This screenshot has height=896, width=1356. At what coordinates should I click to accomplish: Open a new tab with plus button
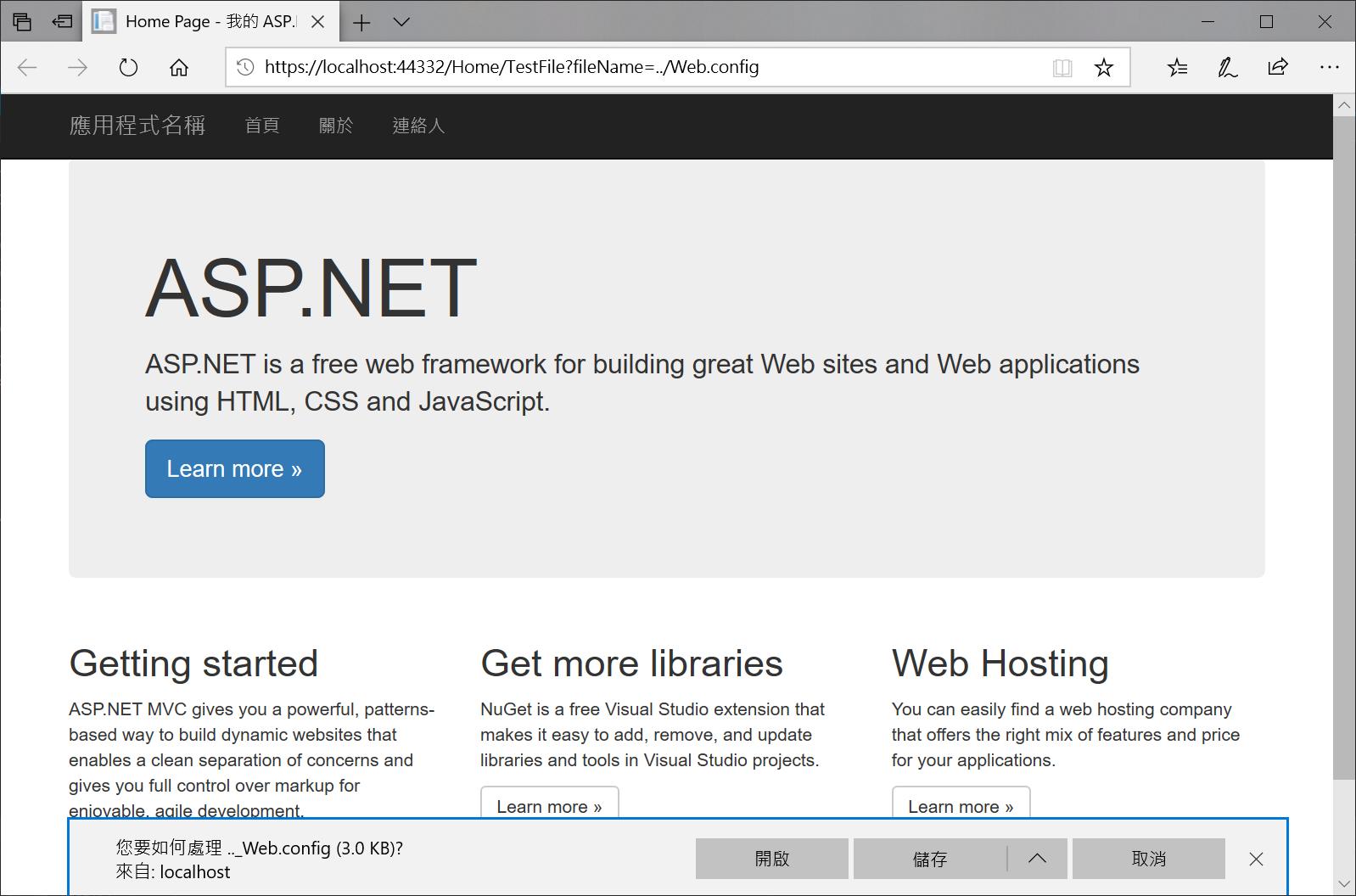pyautogui.click(x=361, y=22)
